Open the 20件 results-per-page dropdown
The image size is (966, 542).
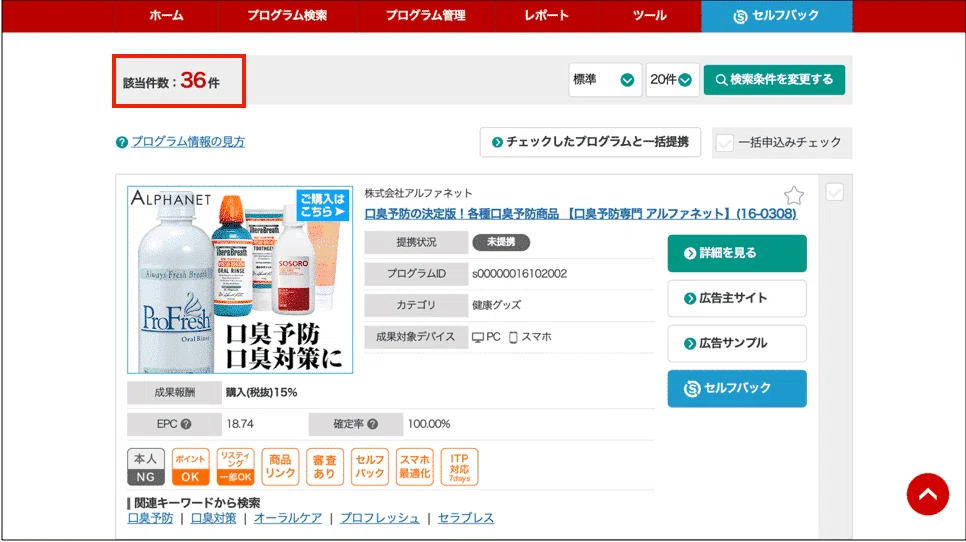coord(671,80)
